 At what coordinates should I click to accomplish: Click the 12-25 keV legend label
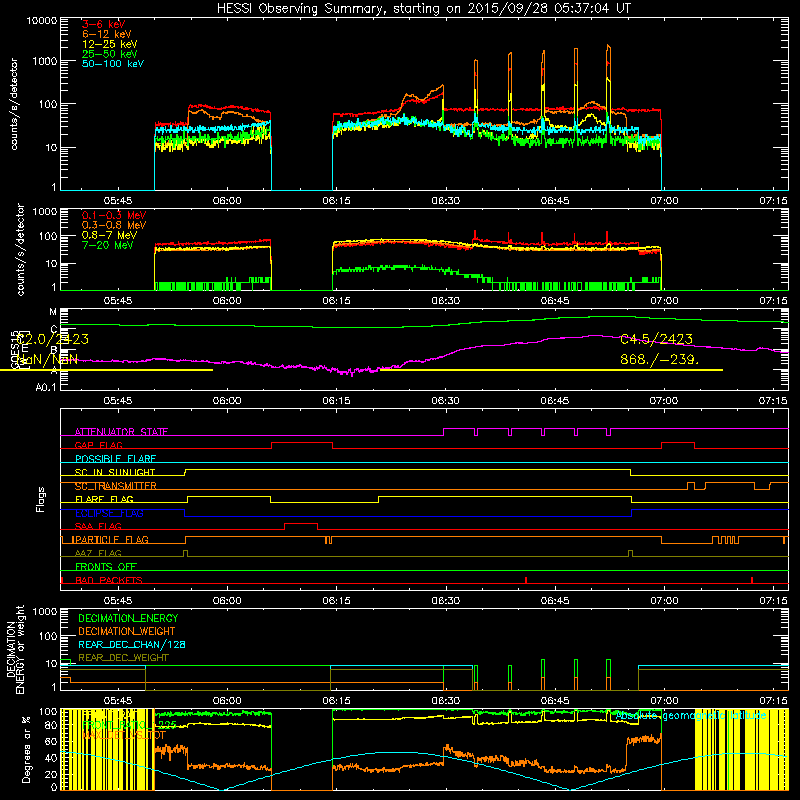110,44
